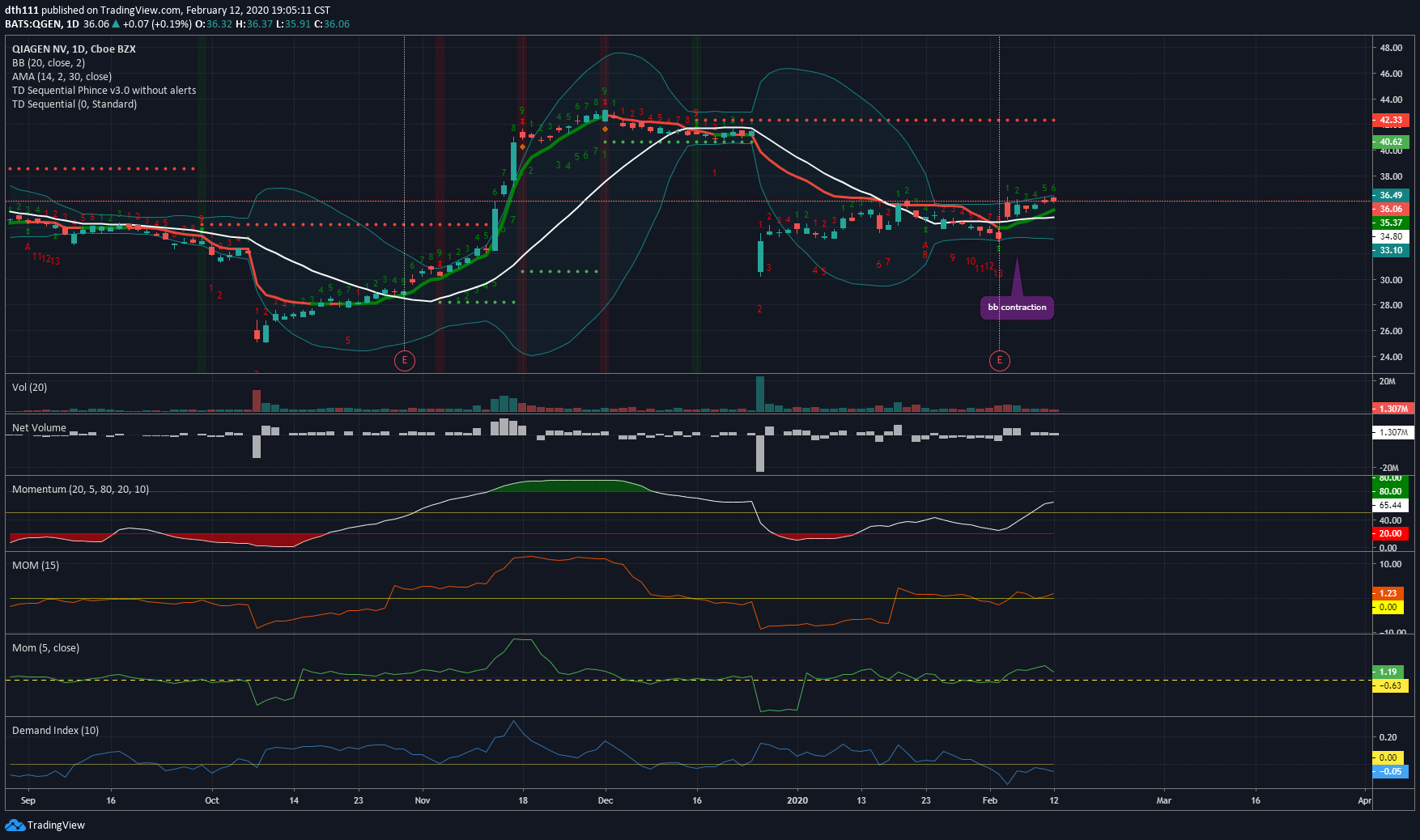Click the red 36.06 last price tag
This screenshot has height=840, width=1420.
coord(1391,209)
